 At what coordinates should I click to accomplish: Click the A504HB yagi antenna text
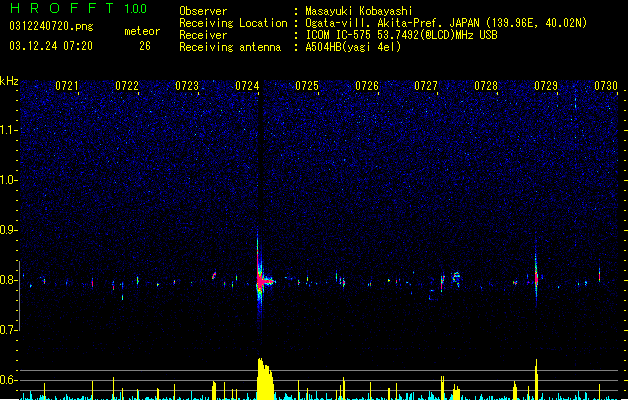(353, 47)
